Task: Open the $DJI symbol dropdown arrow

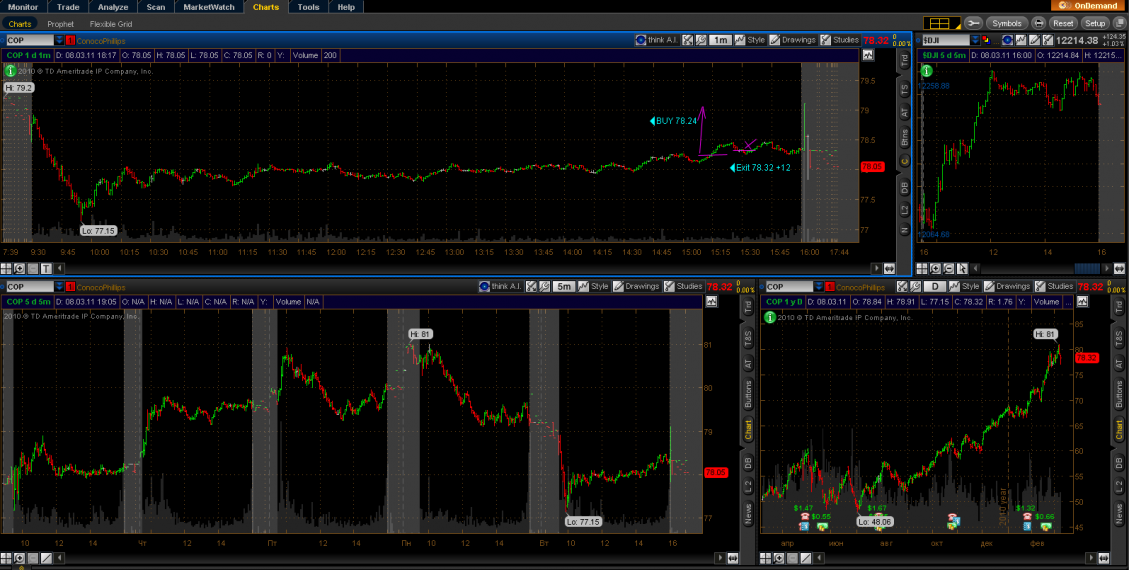Action: [x=975, y=40]
